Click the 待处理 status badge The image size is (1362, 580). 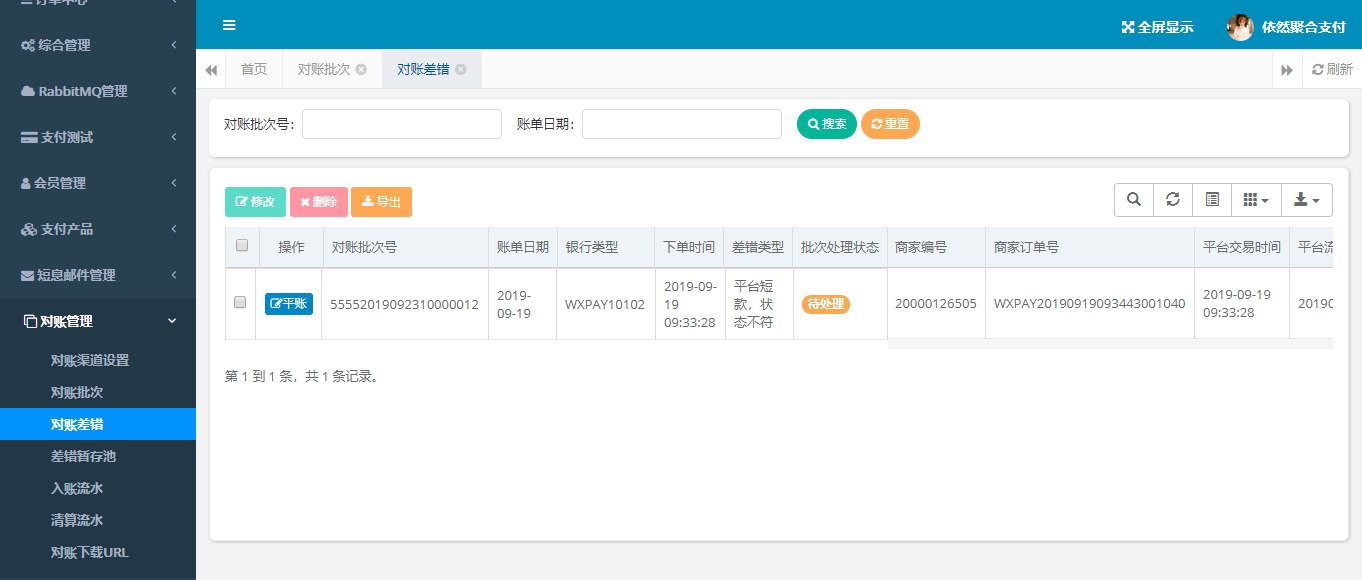click(826, 304)
